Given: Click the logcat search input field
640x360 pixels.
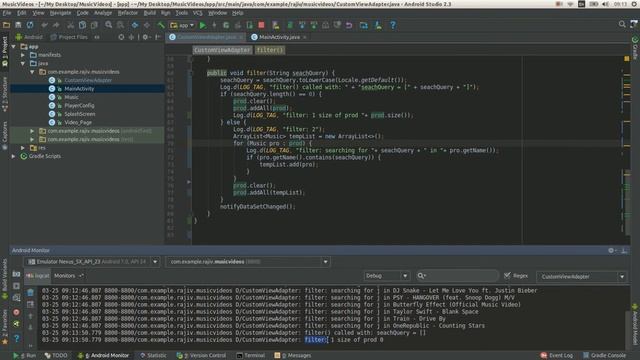Looking at the screenshot, I should (458, 276).
